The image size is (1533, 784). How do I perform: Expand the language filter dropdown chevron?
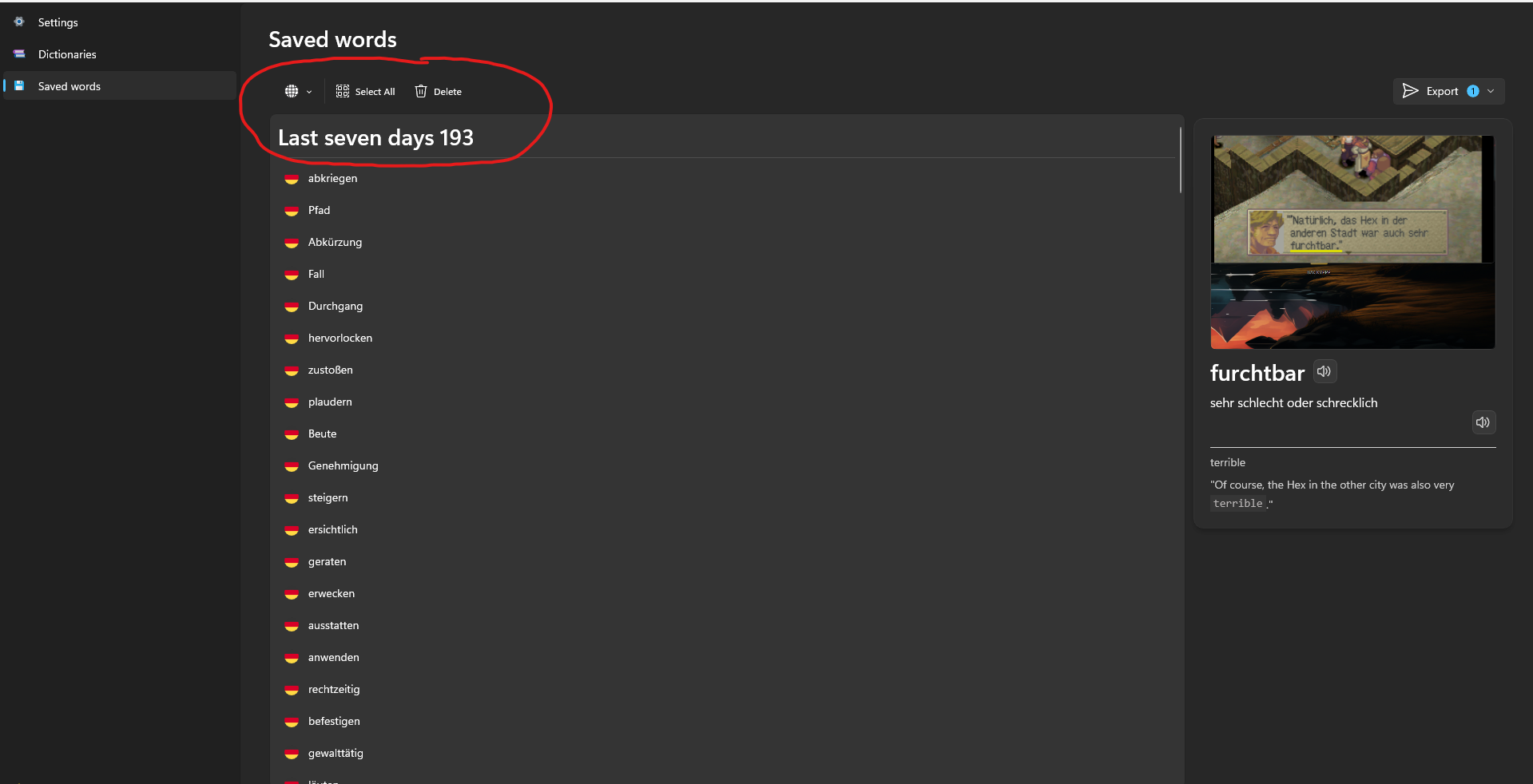pos(309,92)
